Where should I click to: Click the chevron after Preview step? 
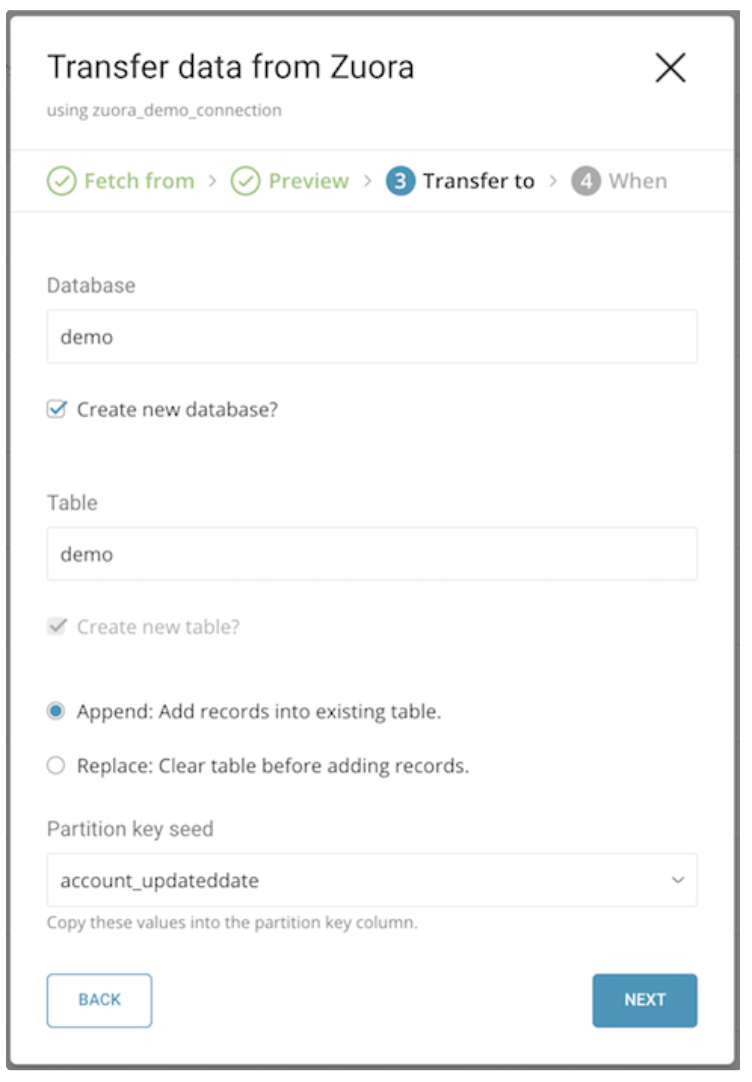point(367,181)
